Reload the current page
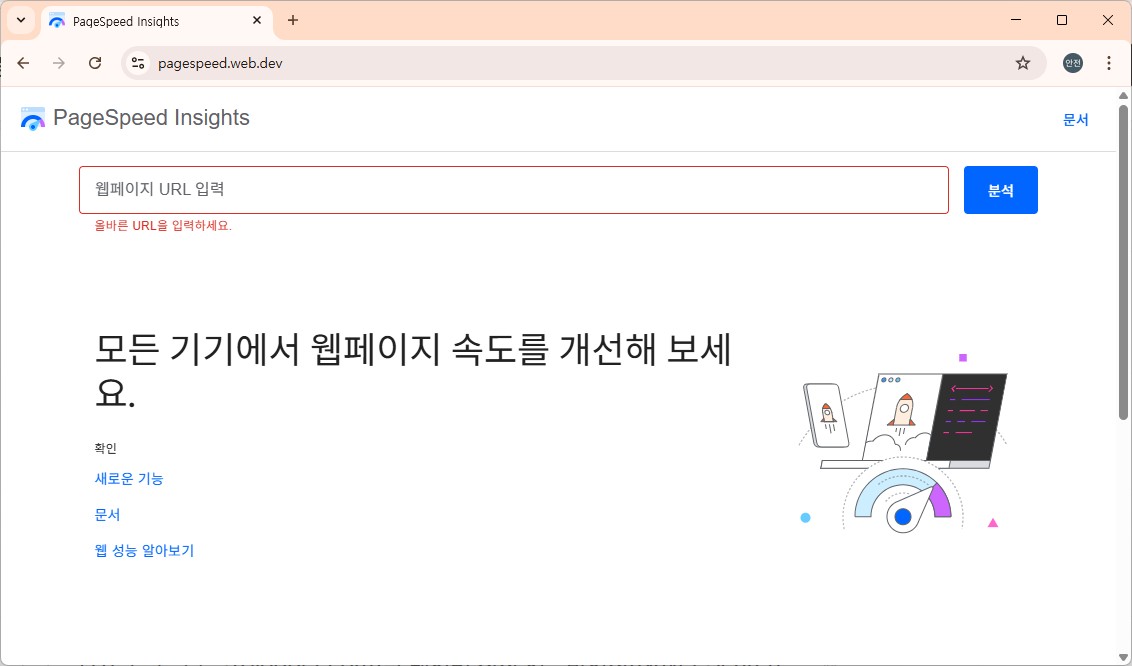Screen dimensions: 1132x666 [x=94, y=62]
